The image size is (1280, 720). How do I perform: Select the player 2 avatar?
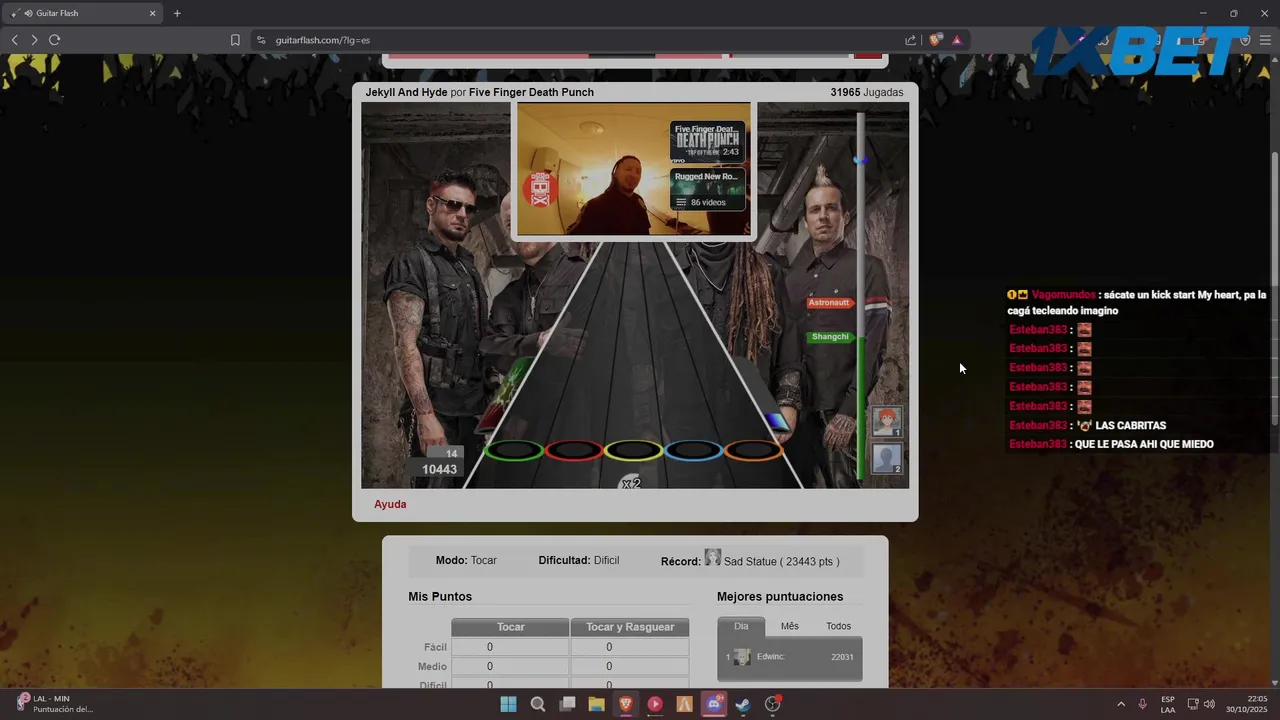point(886,458)
